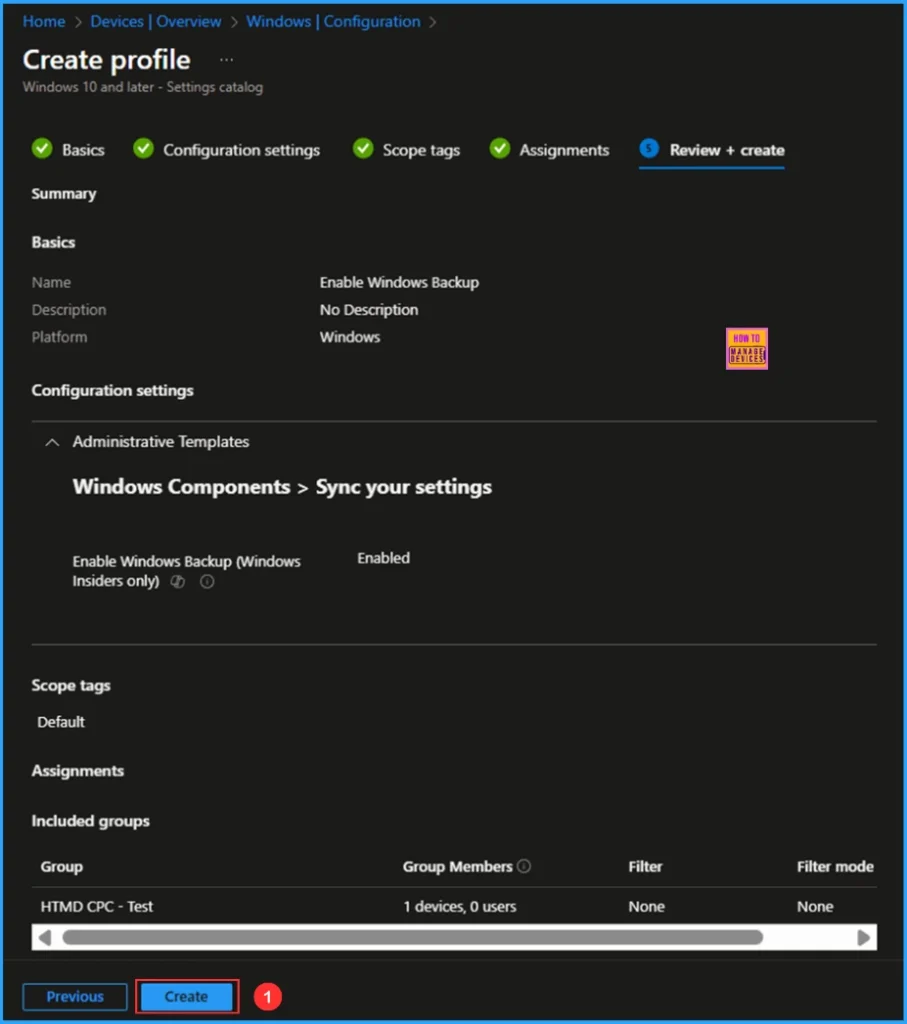Click the info icon beside Group Members
Image resolution: width=907 pixels, height=1024 pixels.
(x=524, y=866)
